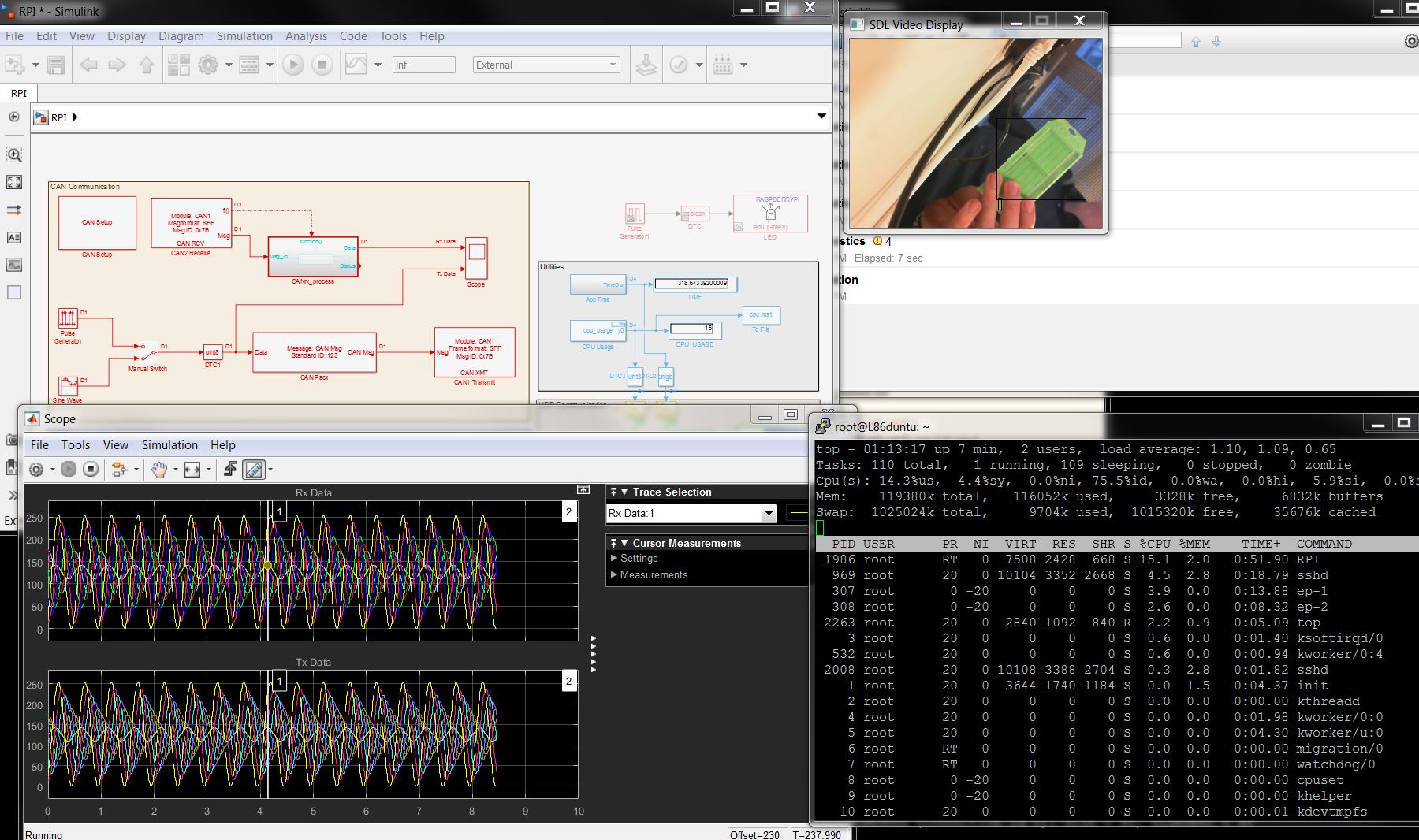The image size is (1419, 840).
Task: Open the simulation mode External dropdown
Action: pyautogui.click(x=546, y=65)
